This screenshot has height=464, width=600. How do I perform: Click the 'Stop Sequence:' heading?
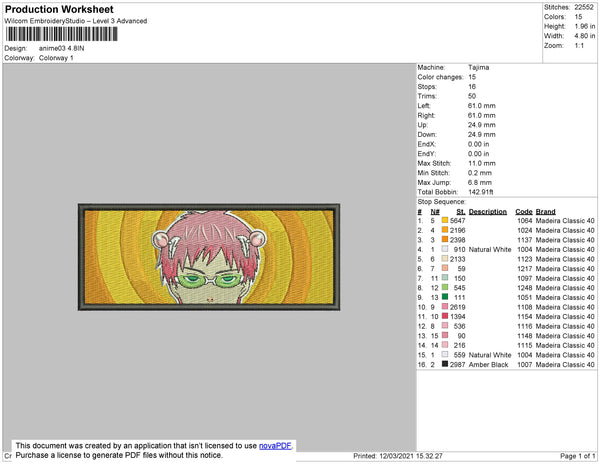point(441,202)
